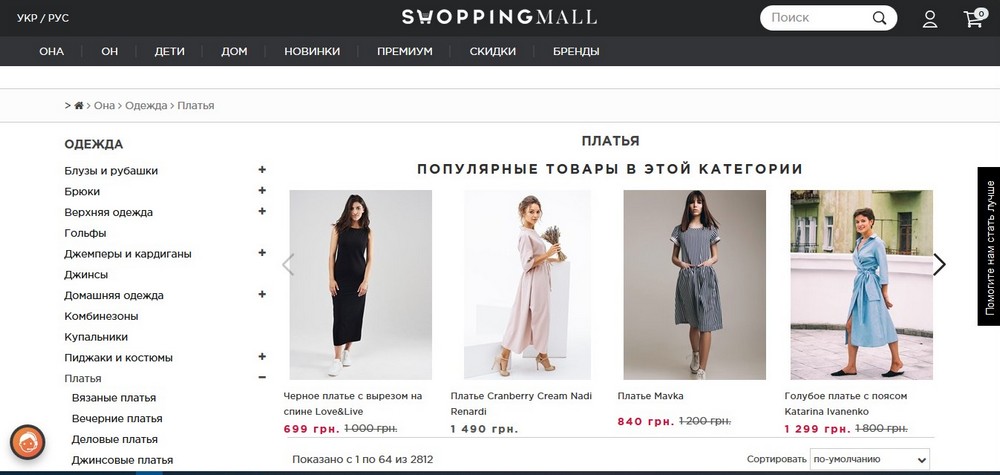Screen dimensions: 1000x475
Task: Switch language via УКР / РУС link
Action: pyautogui.click(x=43, y=18)
